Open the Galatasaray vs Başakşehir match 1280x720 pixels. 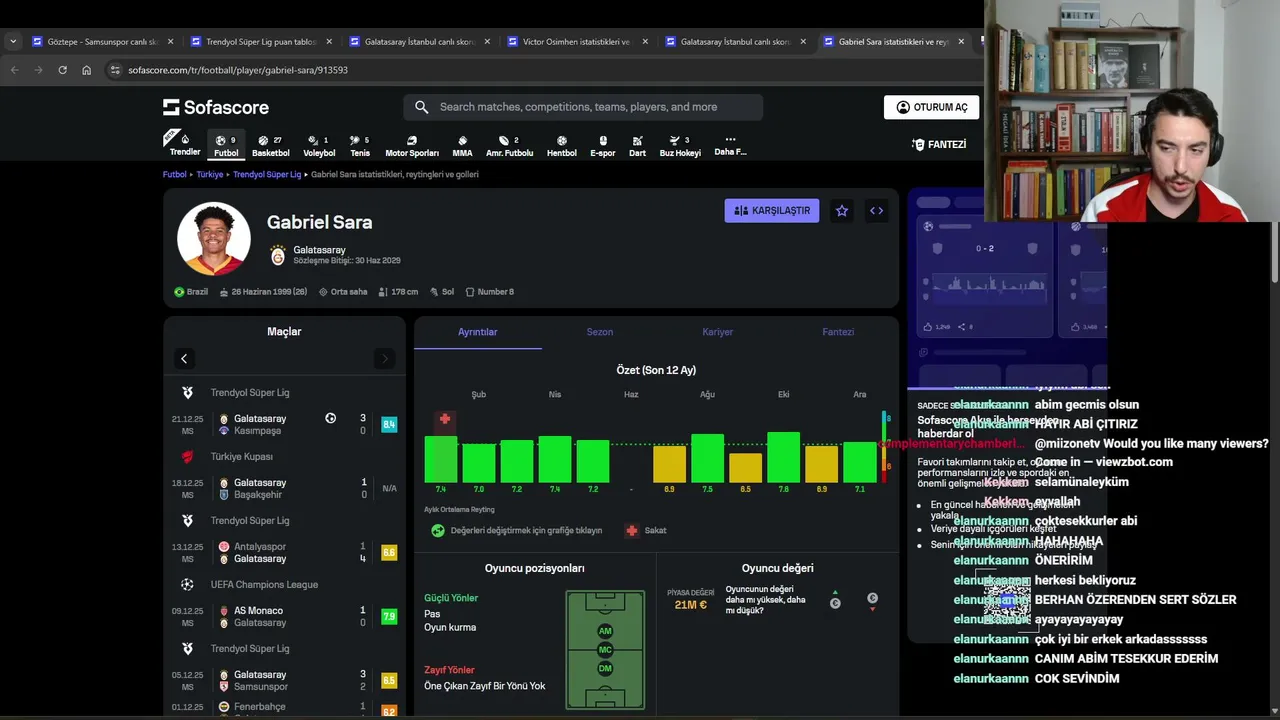click(285, 488)
